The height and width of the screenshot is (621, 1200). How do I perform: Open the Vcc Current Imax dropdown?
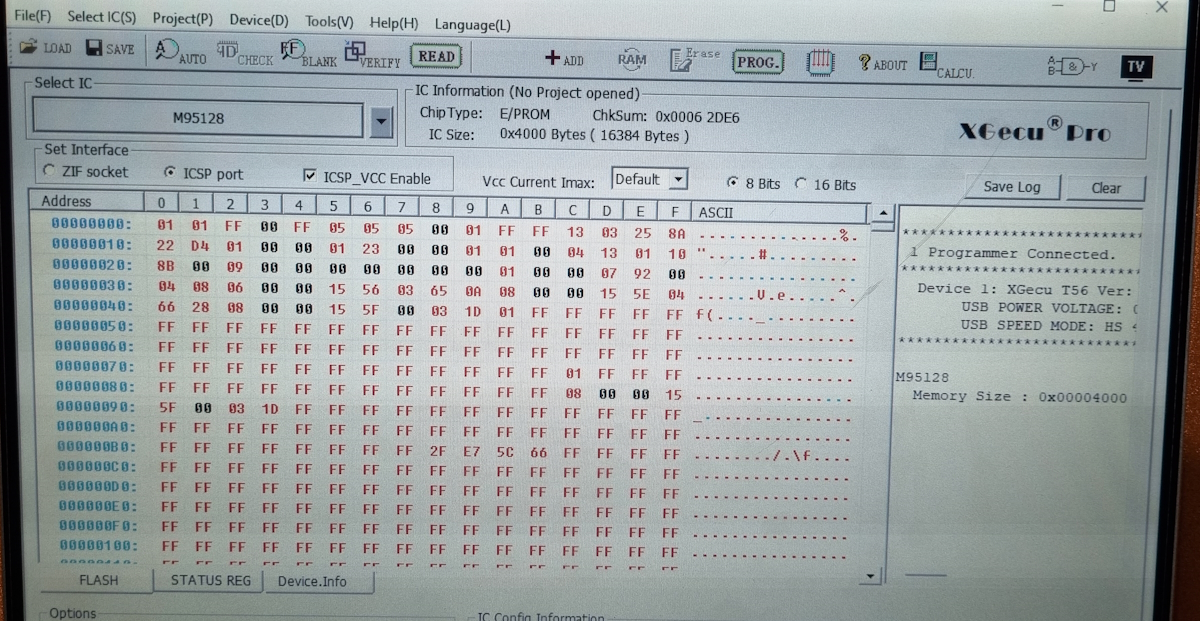coord(679,180)
